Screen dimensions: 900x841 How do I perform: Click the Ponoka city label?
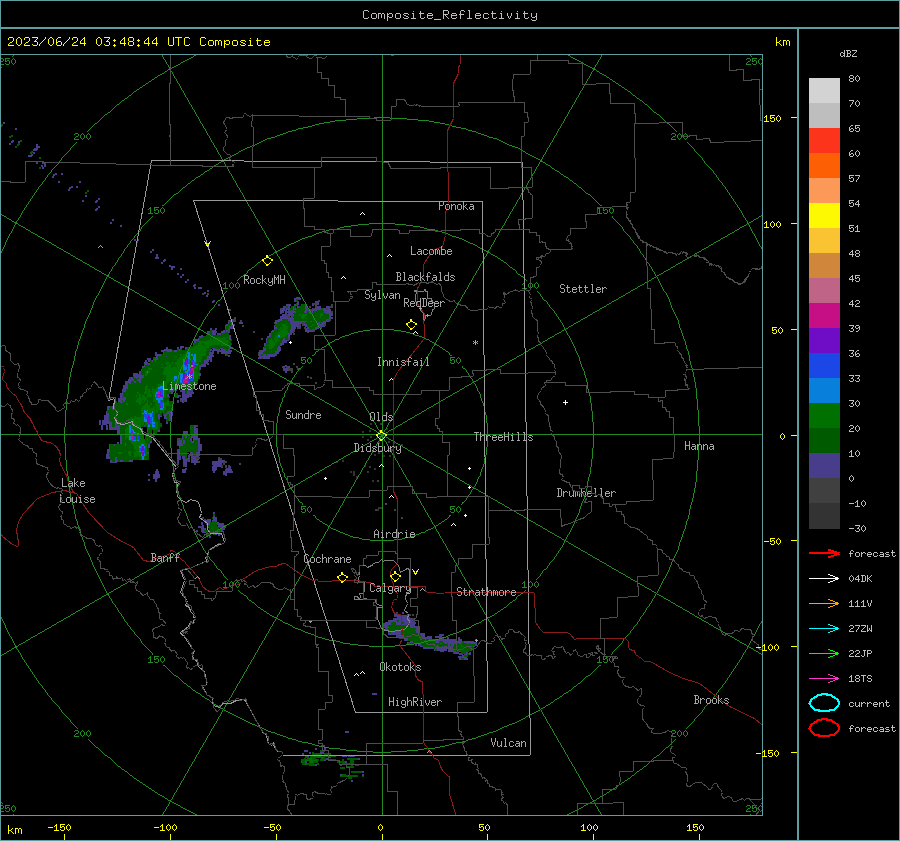[x=456, y=206]
